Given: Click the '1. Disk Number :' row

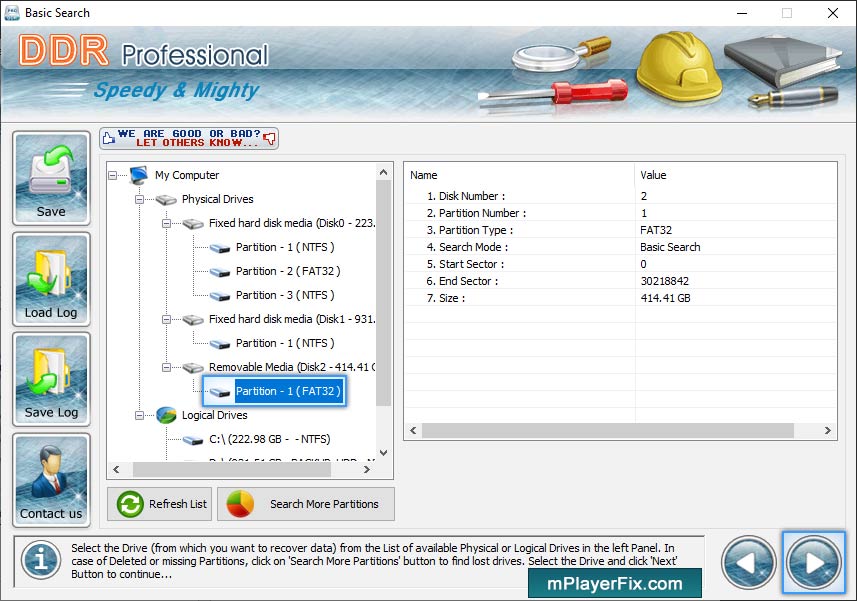Looking at the screenshot, I should [621, 196].
